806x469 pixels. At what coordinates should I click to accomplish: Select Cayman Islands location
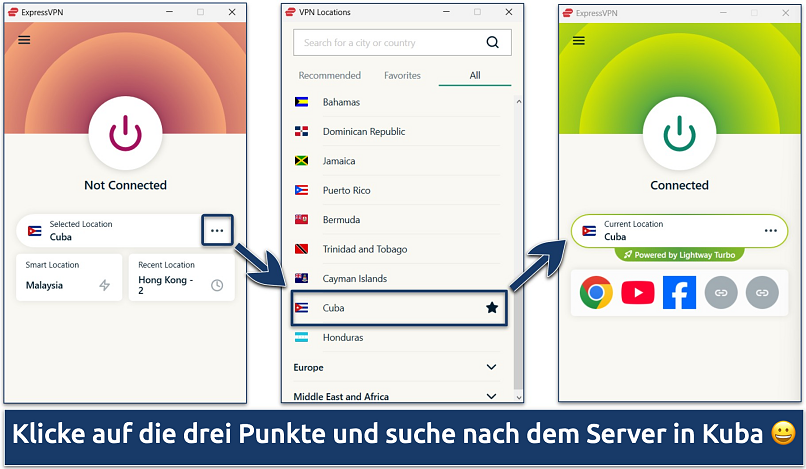pos(397,278)
